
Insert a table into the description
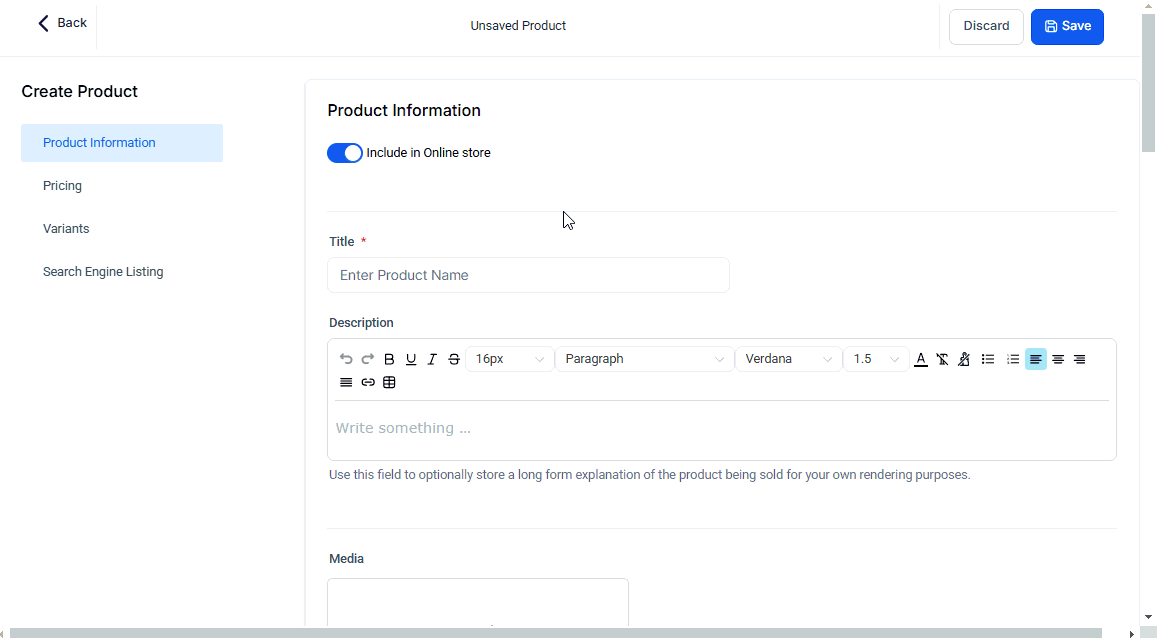point(389,382)
